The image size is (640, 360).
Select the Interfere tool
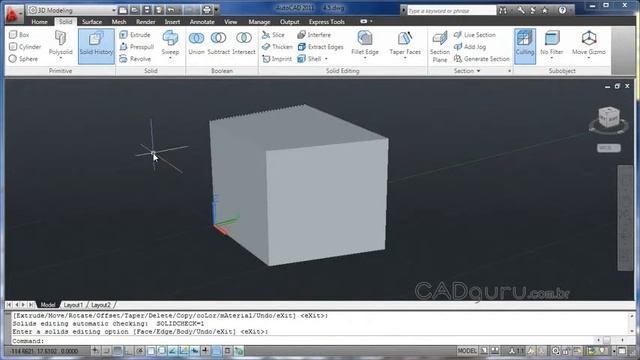point(314,35)
